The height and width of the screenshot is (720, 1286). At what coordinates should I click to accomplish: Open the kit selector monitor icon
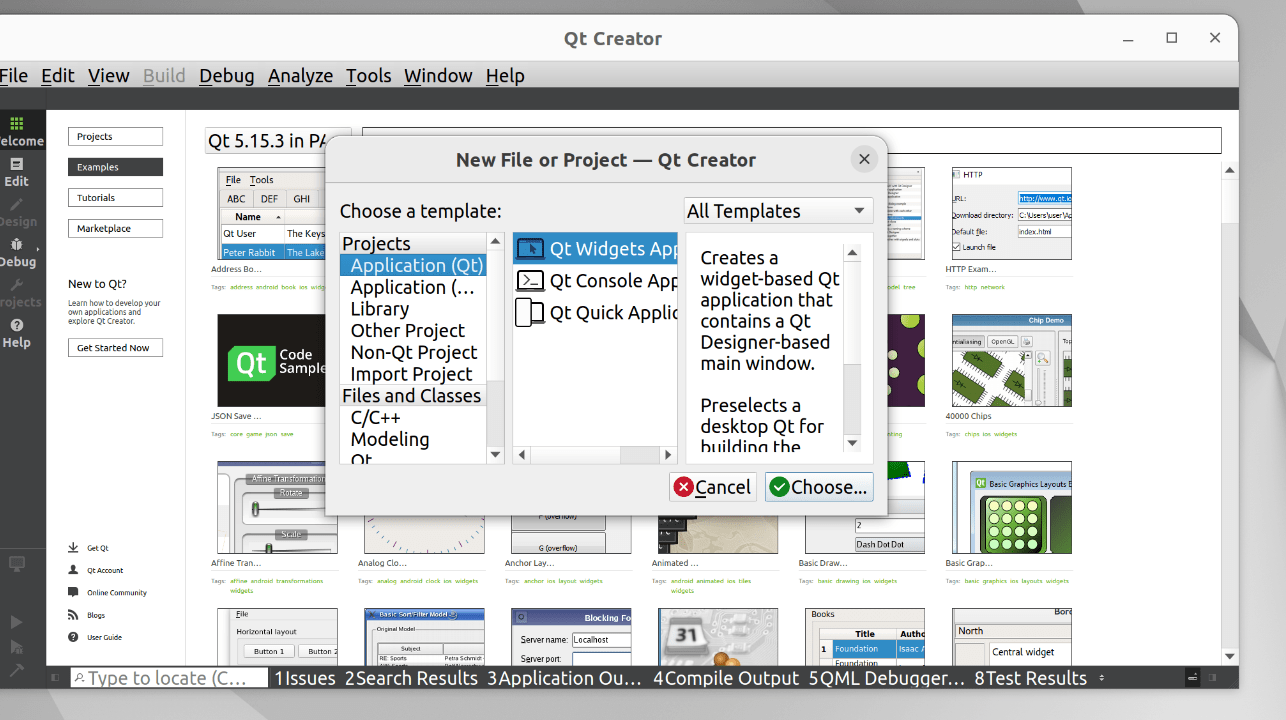click(x=17, y=564)
